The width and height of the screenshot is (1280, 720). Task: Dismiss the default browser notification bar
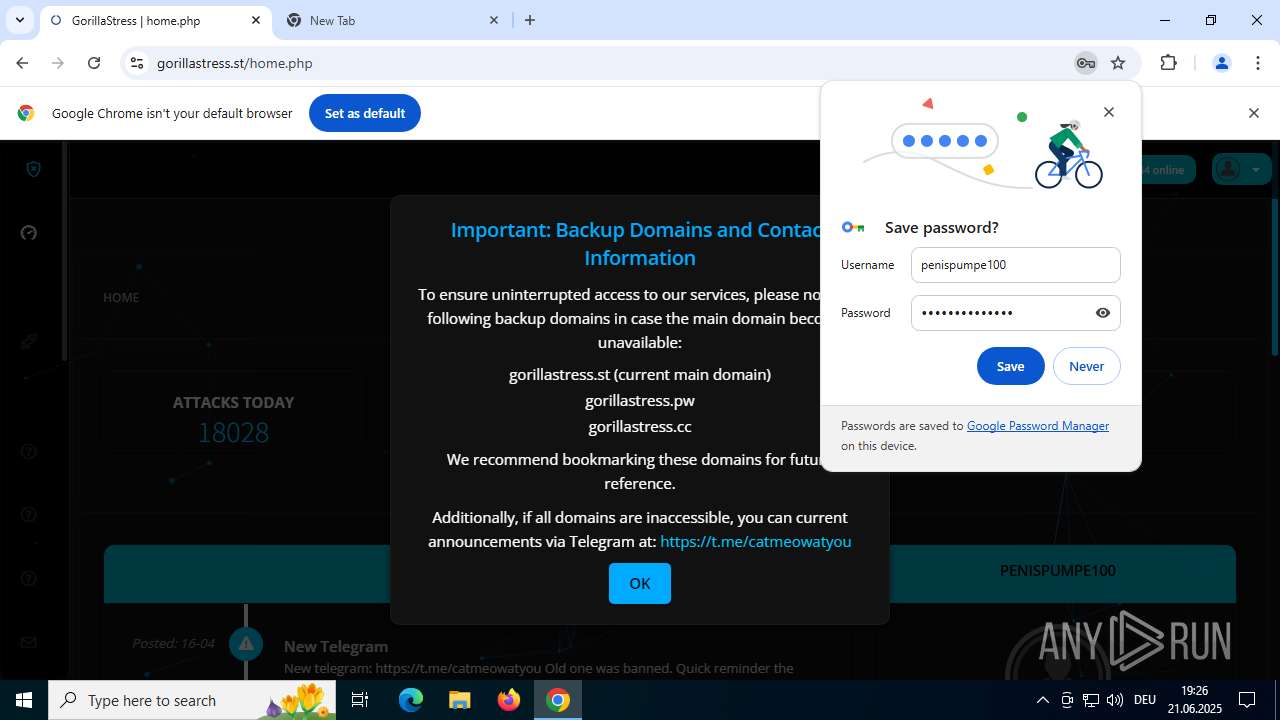pyautogui.click(x=1253, y=113)
